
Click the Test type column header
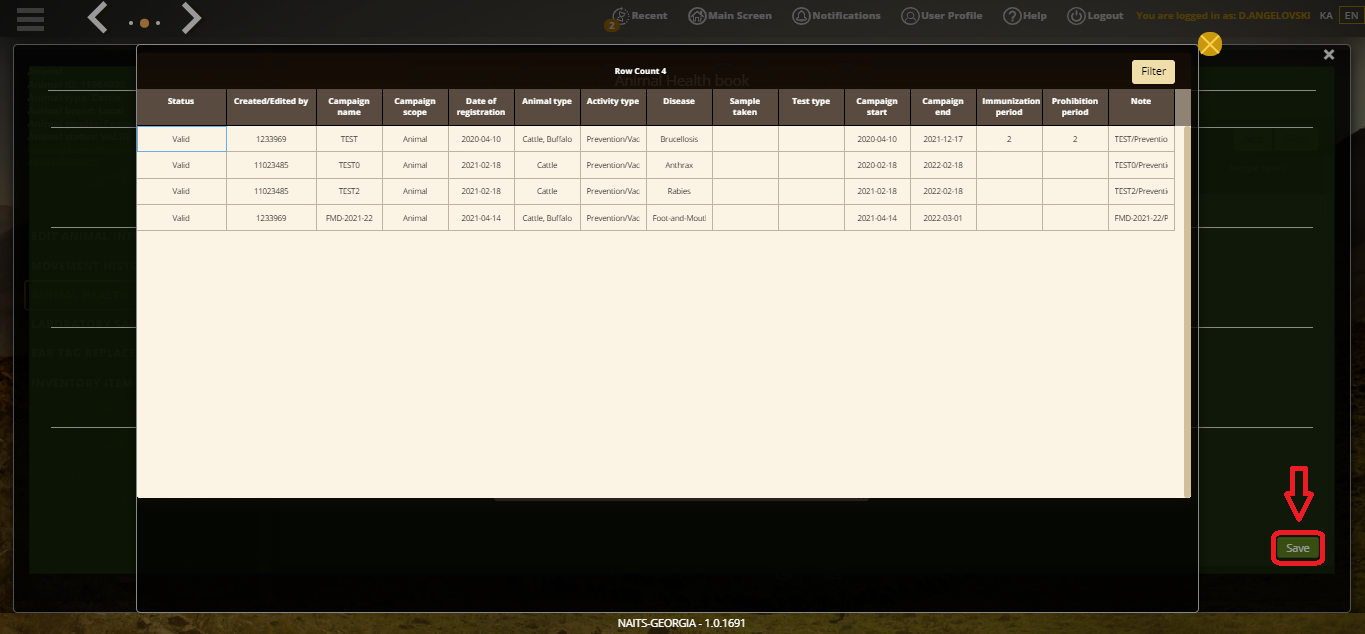click(811, 107)
